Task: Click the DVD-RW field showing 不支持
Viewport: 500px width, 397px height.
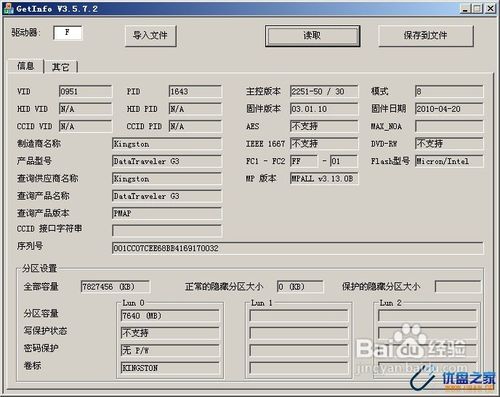Action: (449, 144)
